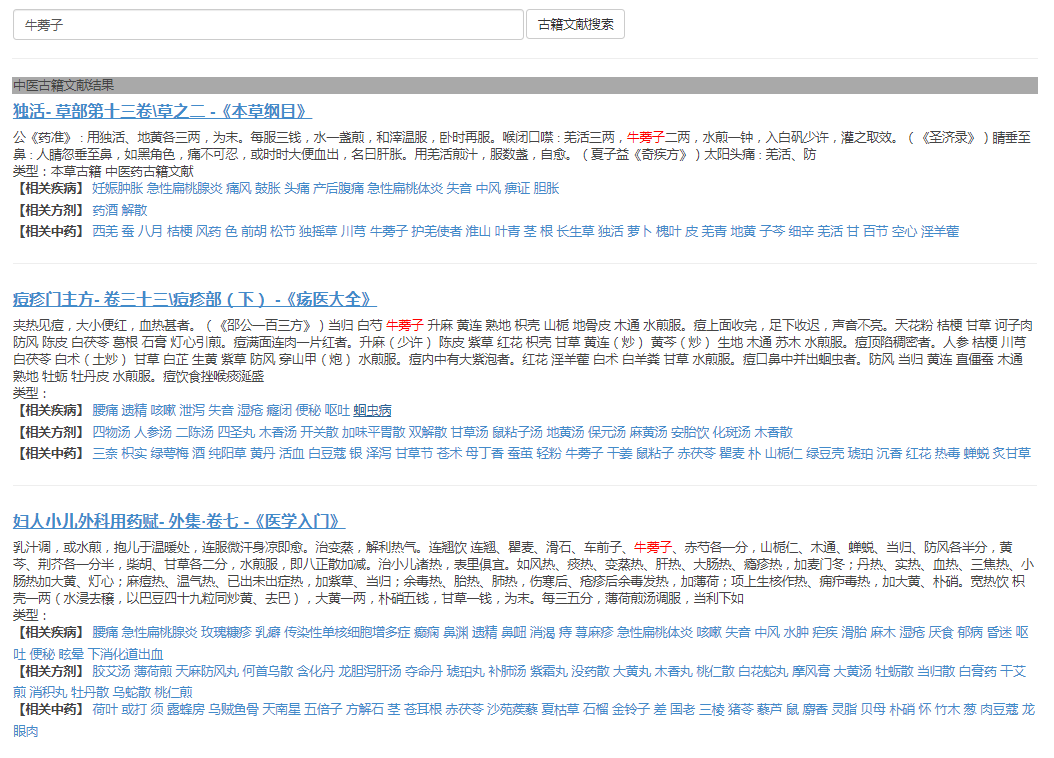Open the 绿豆壳 herb link
Viewport: 1054px width, 758px height.
pos(825,453)
